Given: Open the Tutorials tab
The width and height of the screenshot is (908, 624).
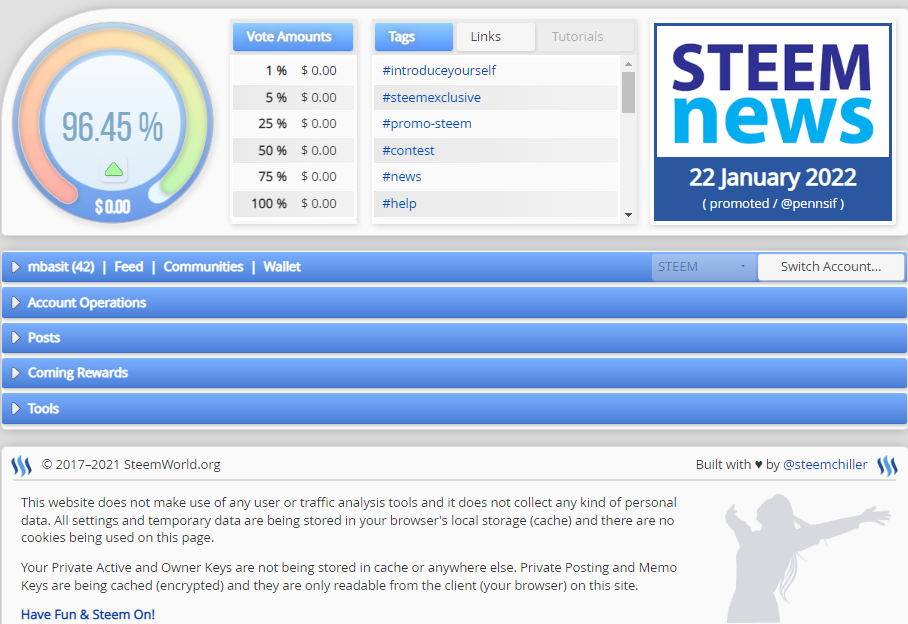Looking at the screenshot, I should coord(585,36).
